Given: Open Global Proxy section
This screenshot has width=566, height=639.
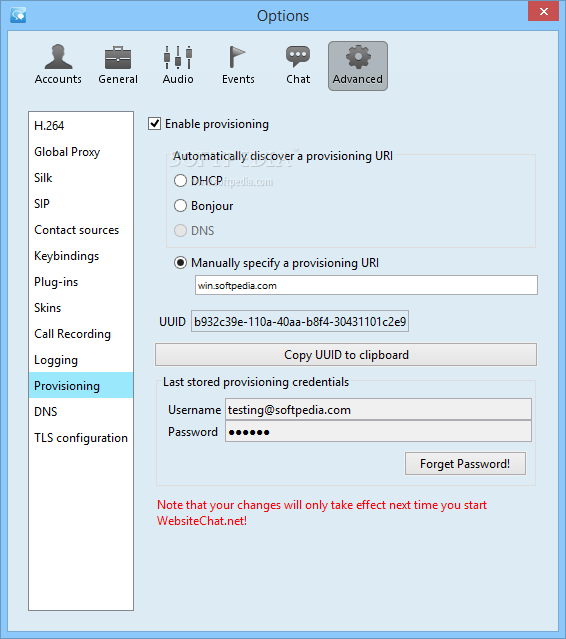Looking at the screenshot, I should pyautogui.click(x=81, y=152).
